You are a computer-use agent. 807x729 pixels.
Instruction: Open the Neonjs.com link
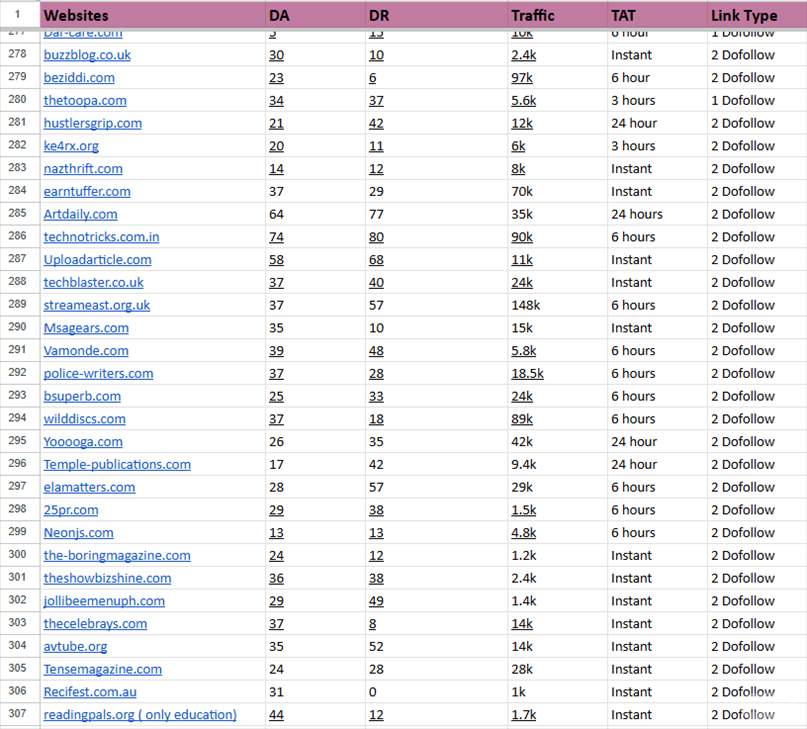tap(78, 532)
